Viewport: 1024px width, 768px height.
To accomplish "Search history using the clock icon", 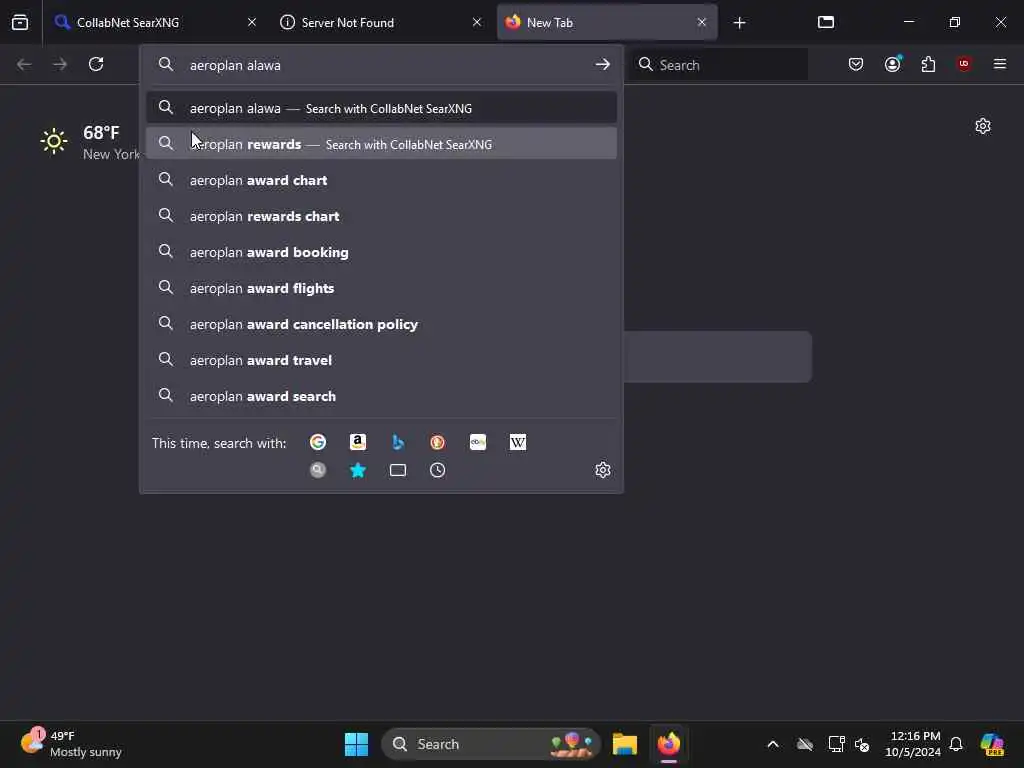I will (x=438, y=470).
